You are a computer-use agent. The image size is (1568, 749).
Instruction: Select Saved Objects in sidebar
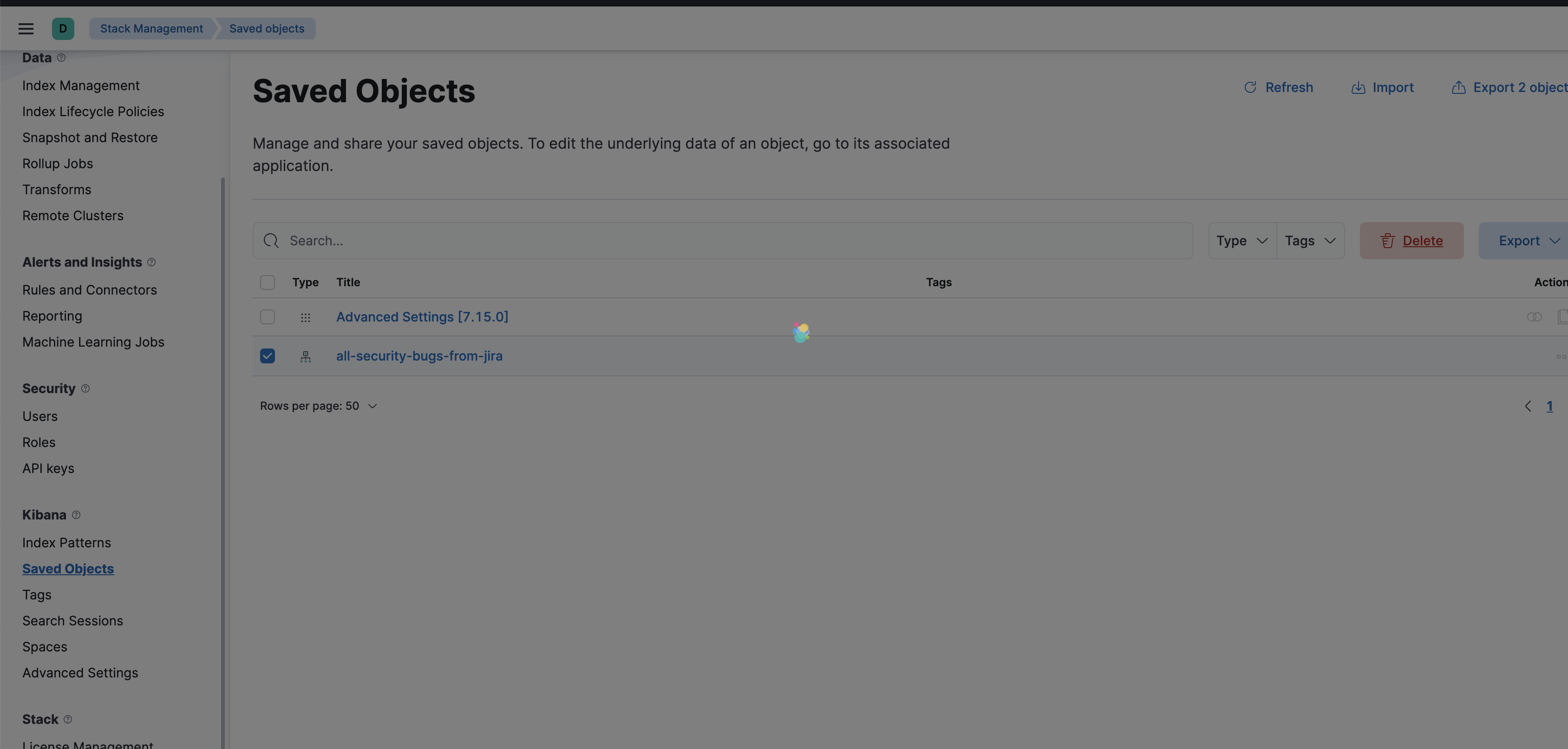click(68, 569)
